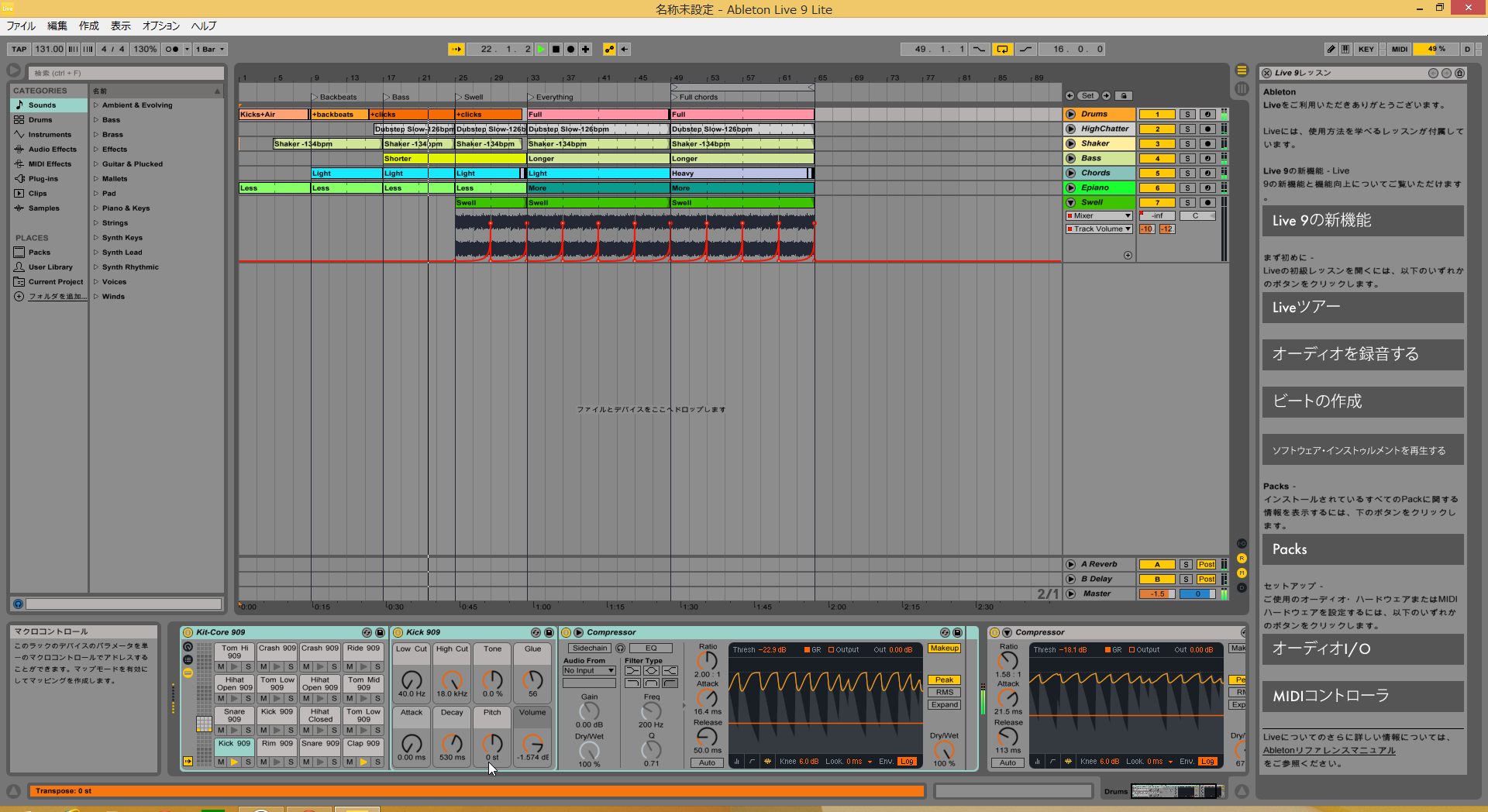Toggle the automation arm button
Screen dimensions: 1488x812
(x=609, y=49)
